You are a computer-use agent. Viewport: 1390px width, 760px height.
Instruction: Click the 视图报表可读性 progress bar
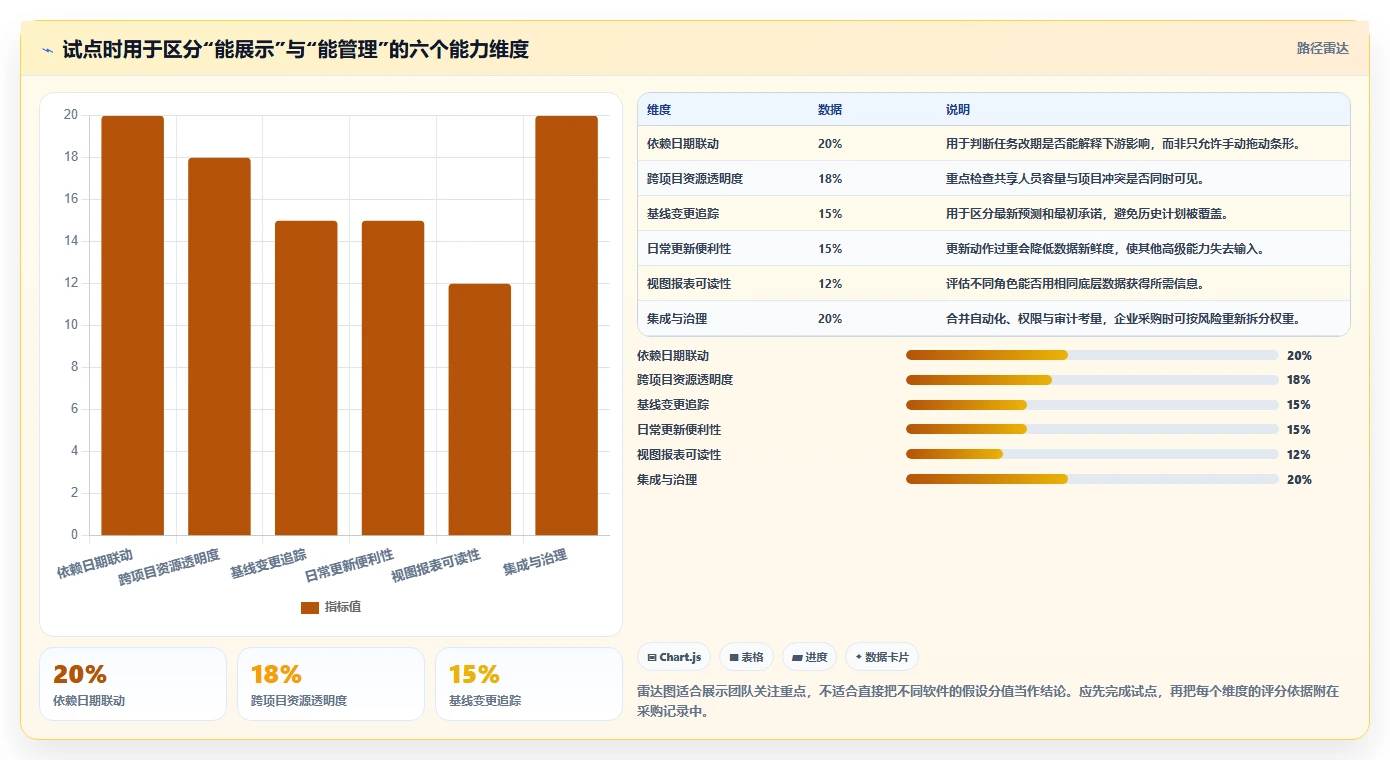pyautogui.click(x=1092, y=454)
